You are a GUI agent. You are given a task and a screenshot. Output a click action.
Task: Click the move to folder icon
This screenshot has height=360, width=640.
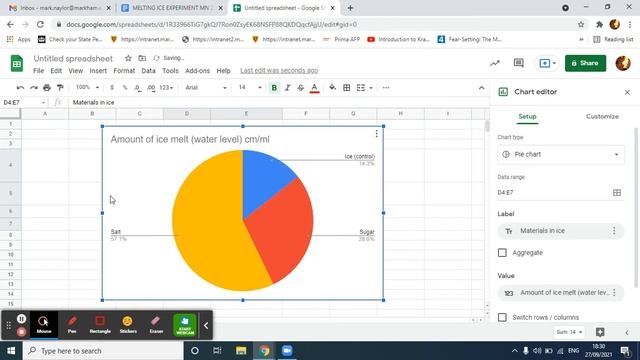(142, 58)
